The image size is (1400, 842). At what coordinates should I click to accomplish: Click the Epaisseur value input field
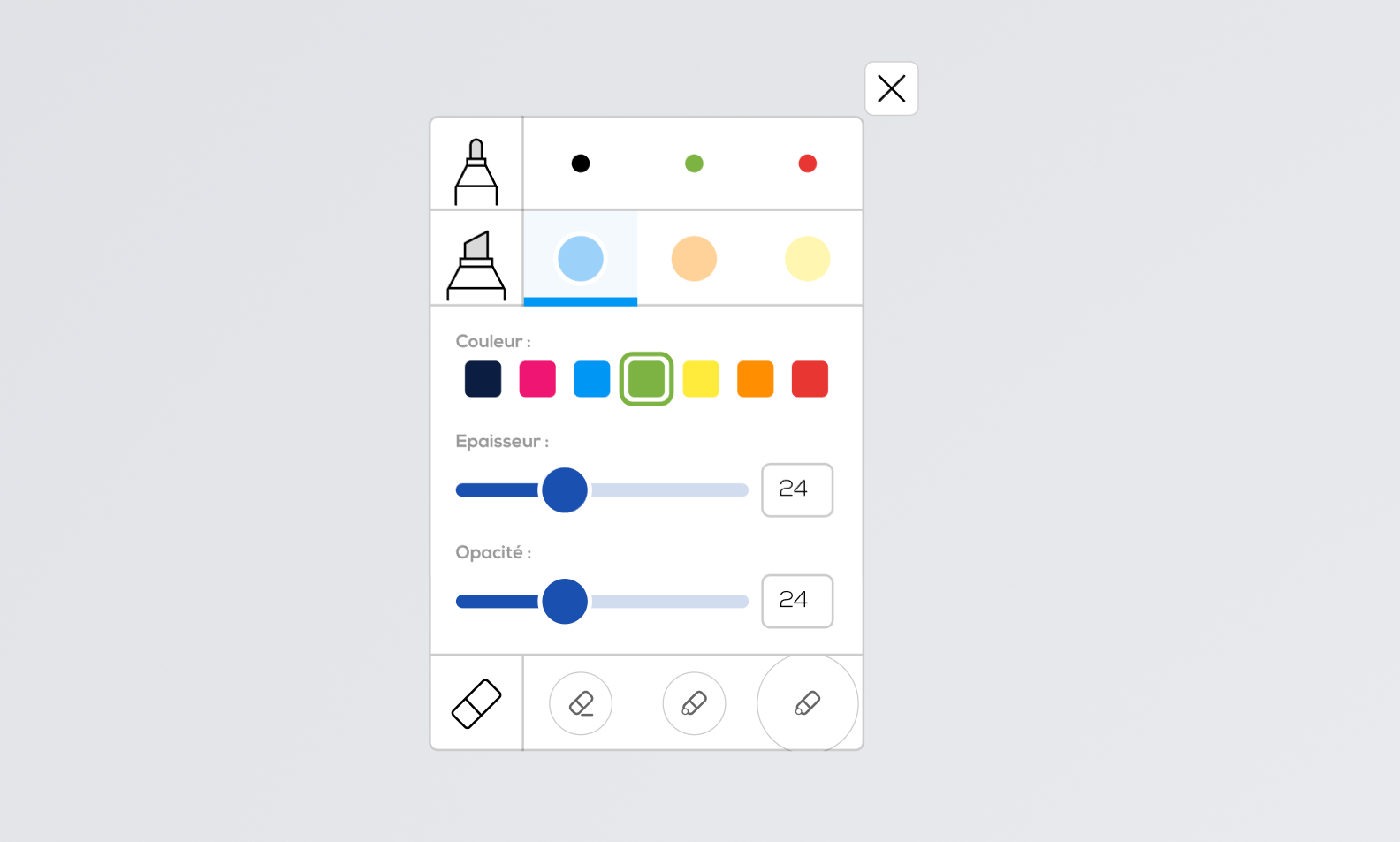tap(796, 489)
